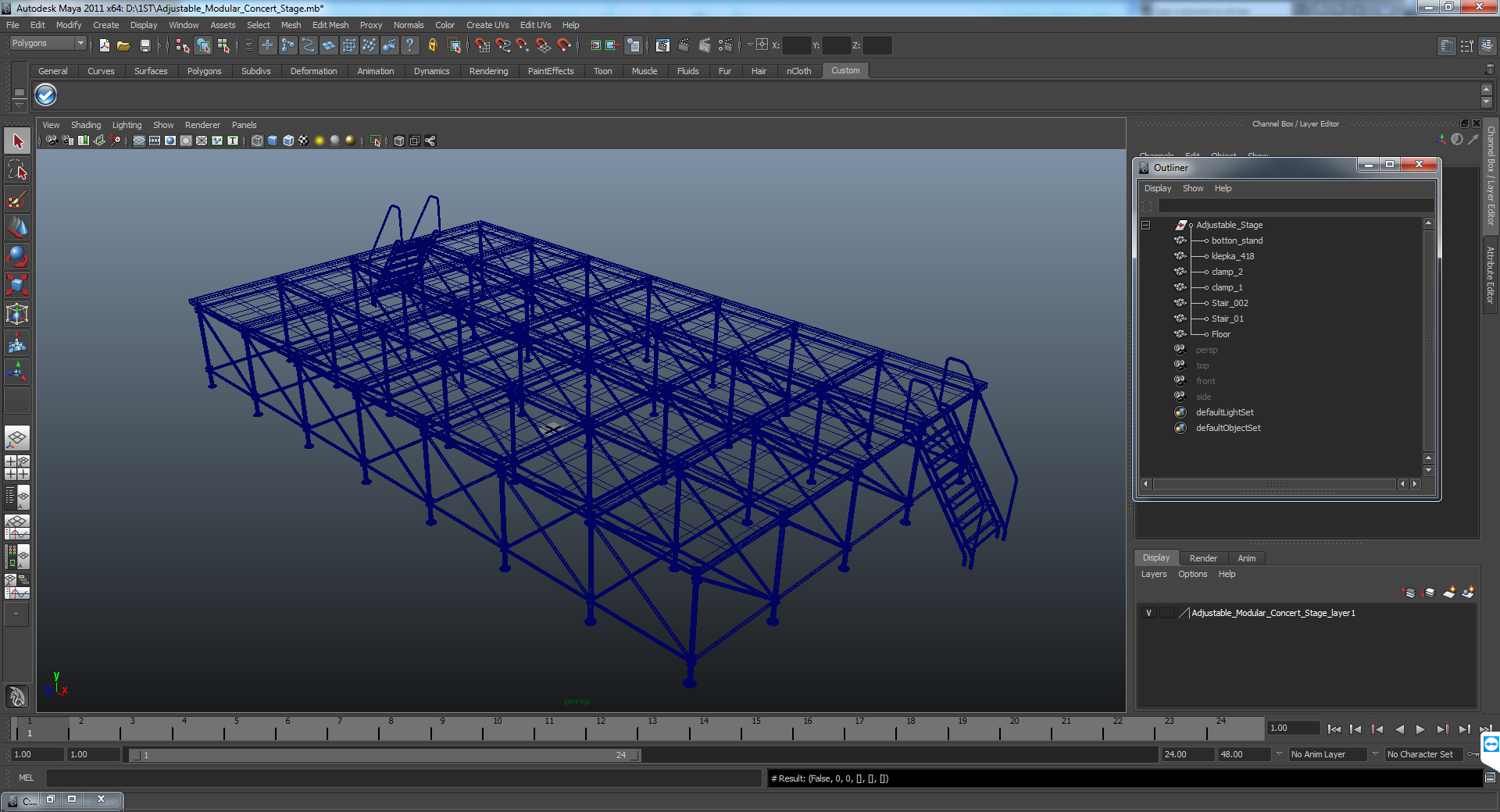Expand the shelf tabs menu arrow
This screenshot has height=812, width=1500.
(20, 104)
